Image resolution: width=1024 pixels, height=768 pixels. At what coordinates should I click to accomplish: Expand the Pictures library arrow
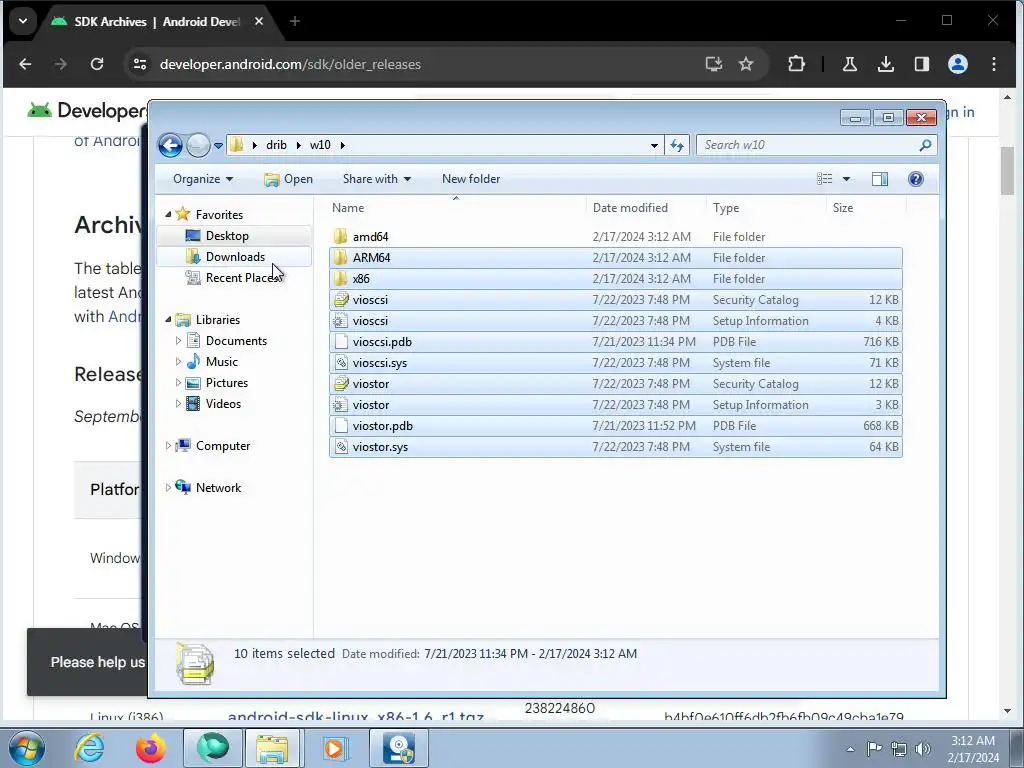click(178, 383)
